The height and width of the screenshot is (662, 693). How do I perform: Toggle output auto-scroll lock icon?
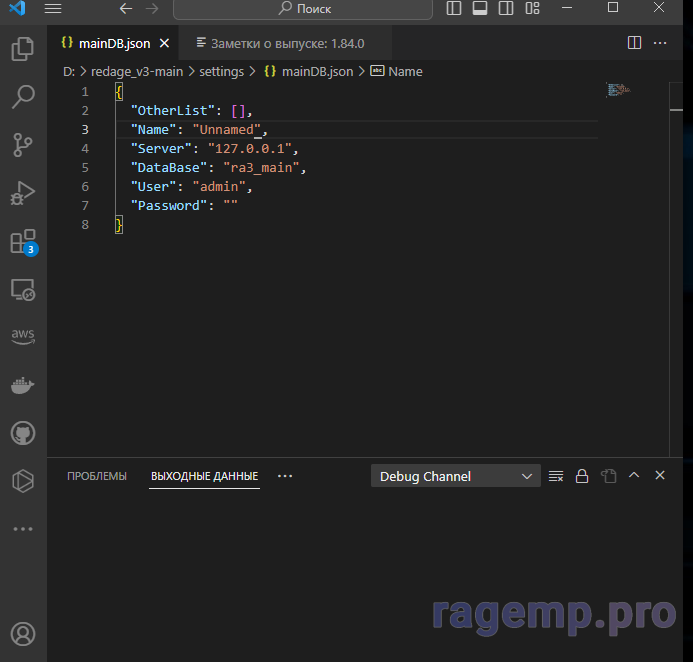(x=582, y=477)
